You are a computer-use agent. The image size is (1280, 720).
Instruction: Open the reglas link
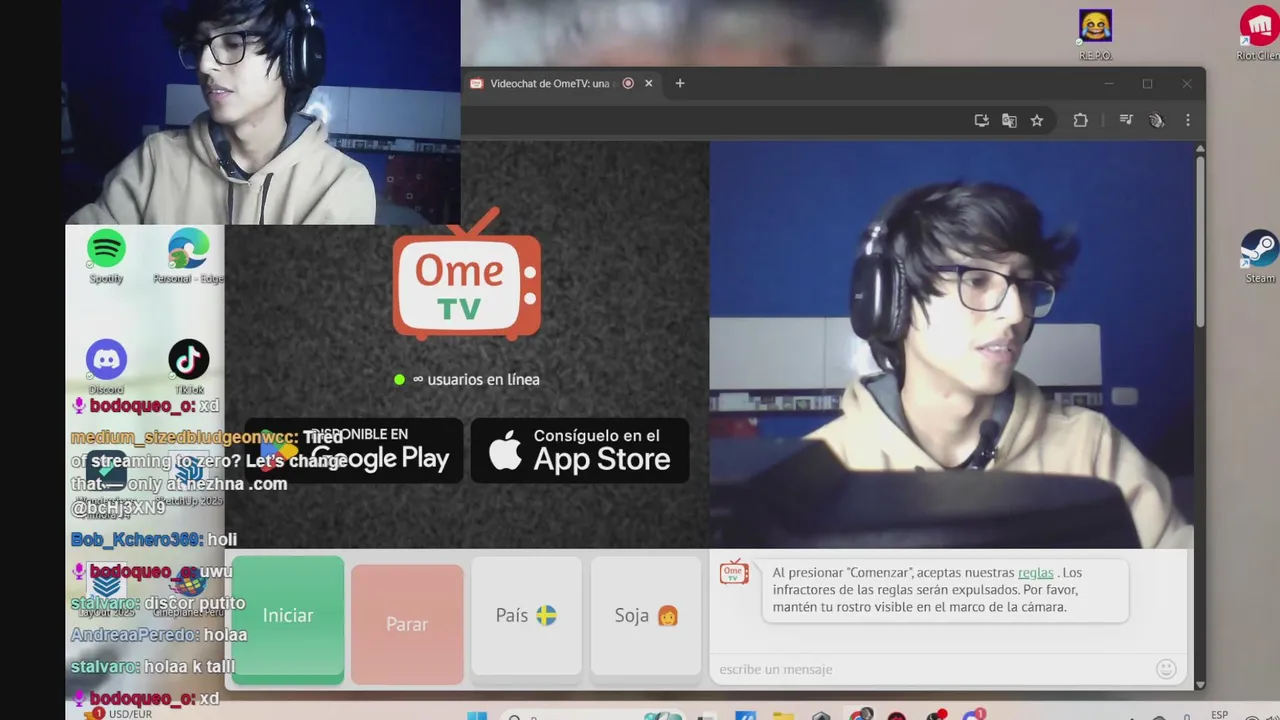tap(1035, 573)
